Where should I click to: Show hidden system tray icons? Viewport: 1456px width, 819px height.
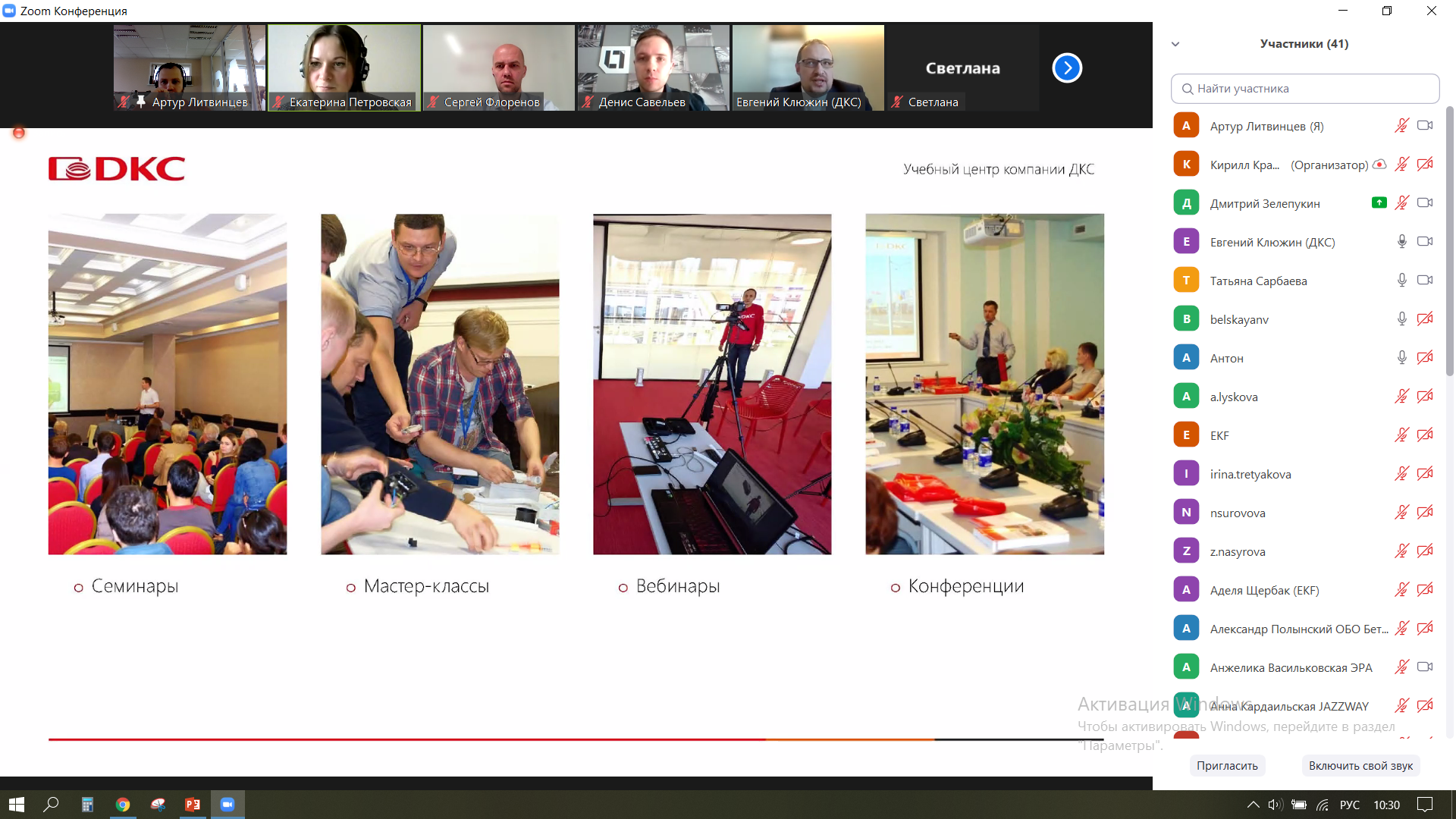click(x=1253, y=805)
